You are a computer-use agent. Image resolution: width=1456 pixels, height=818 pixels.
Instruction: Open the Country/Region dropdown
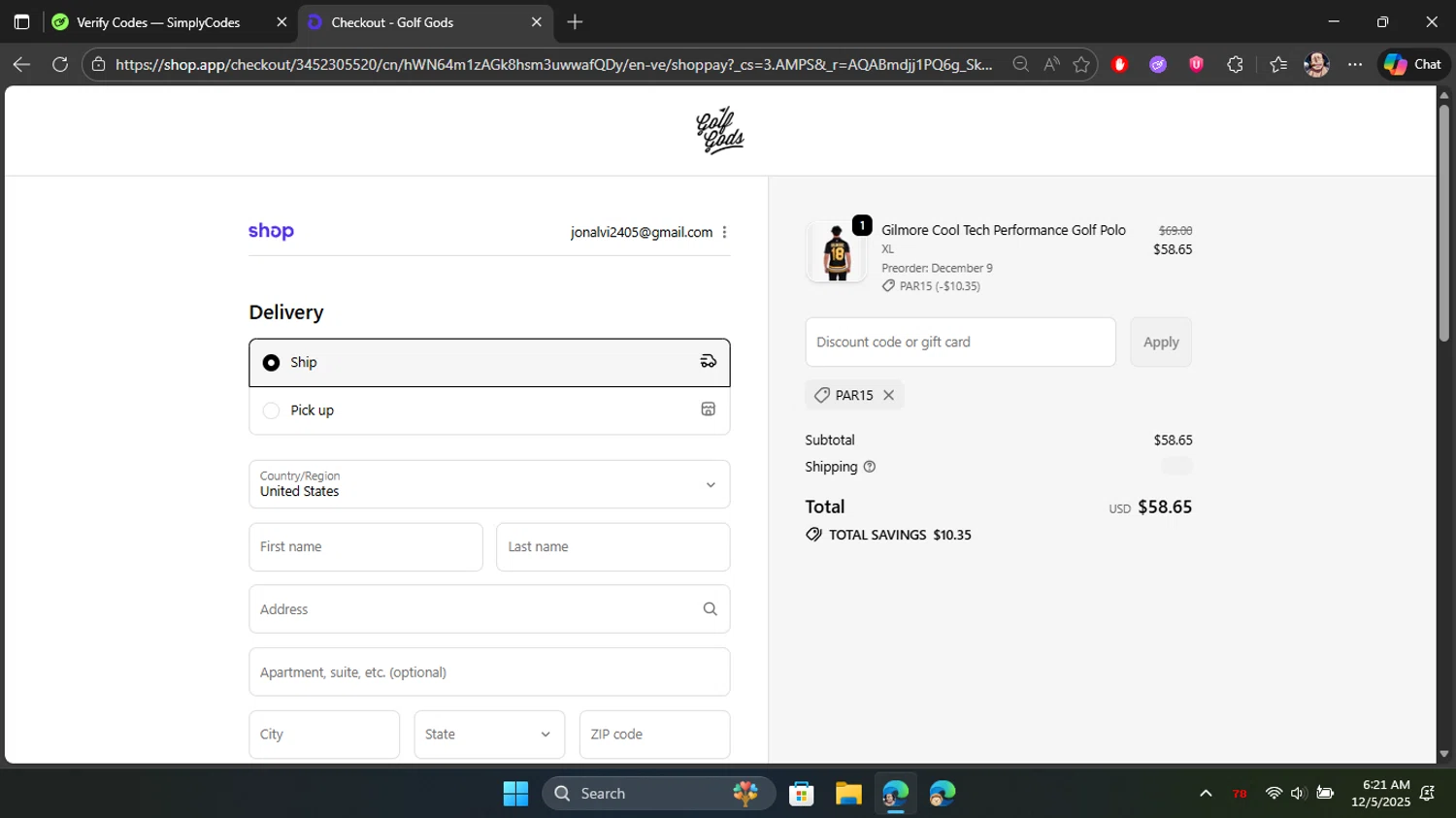[x=489, y=484]
